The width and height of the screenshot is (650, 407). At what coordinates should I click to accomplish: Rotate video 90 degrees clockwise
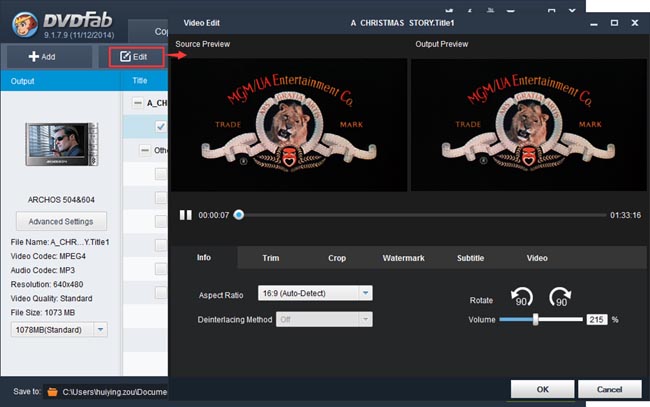[x=560, y=297]
